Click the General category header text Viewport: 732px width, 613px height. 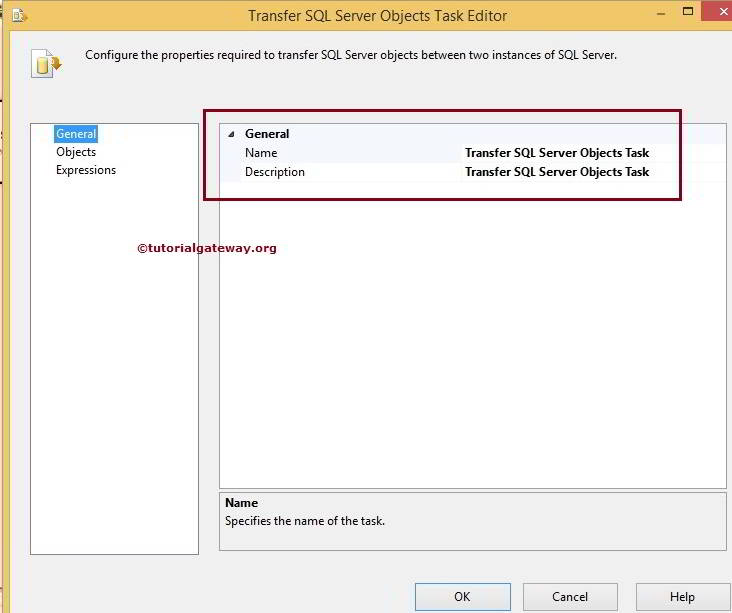pyautogui.click(x=267, y=134)
